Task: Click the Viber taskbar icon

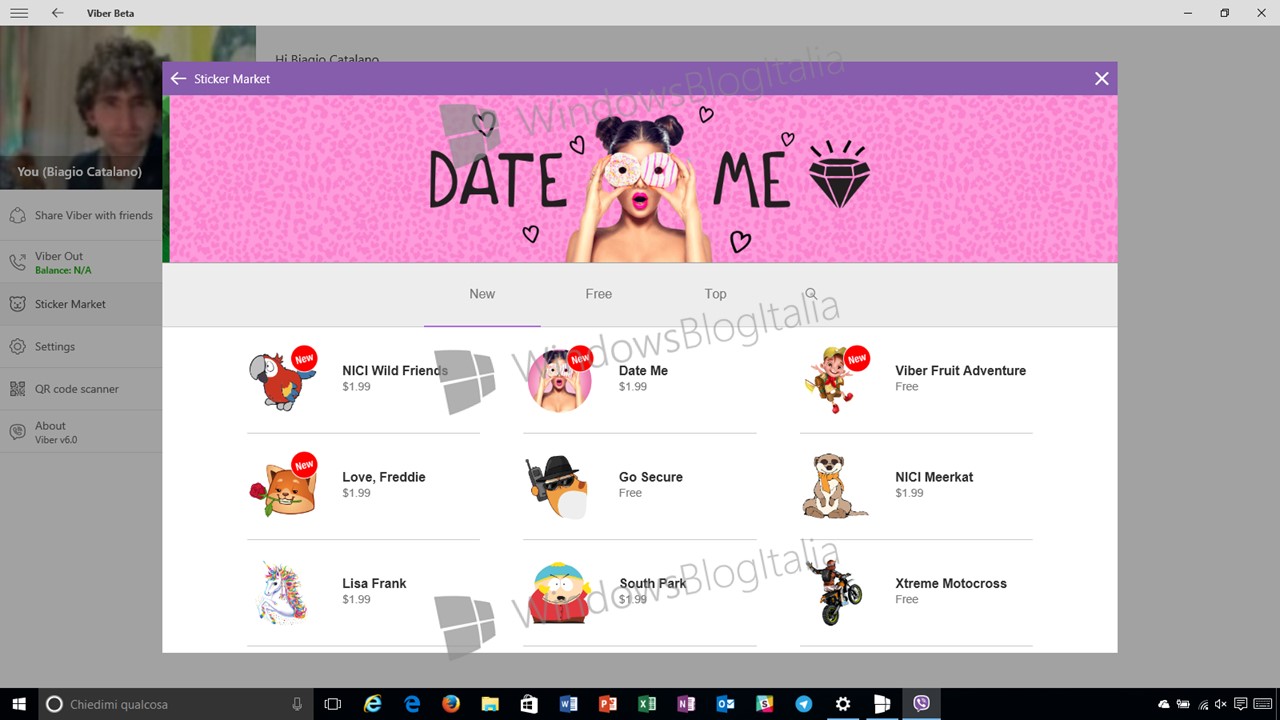Action: [921, 704]
